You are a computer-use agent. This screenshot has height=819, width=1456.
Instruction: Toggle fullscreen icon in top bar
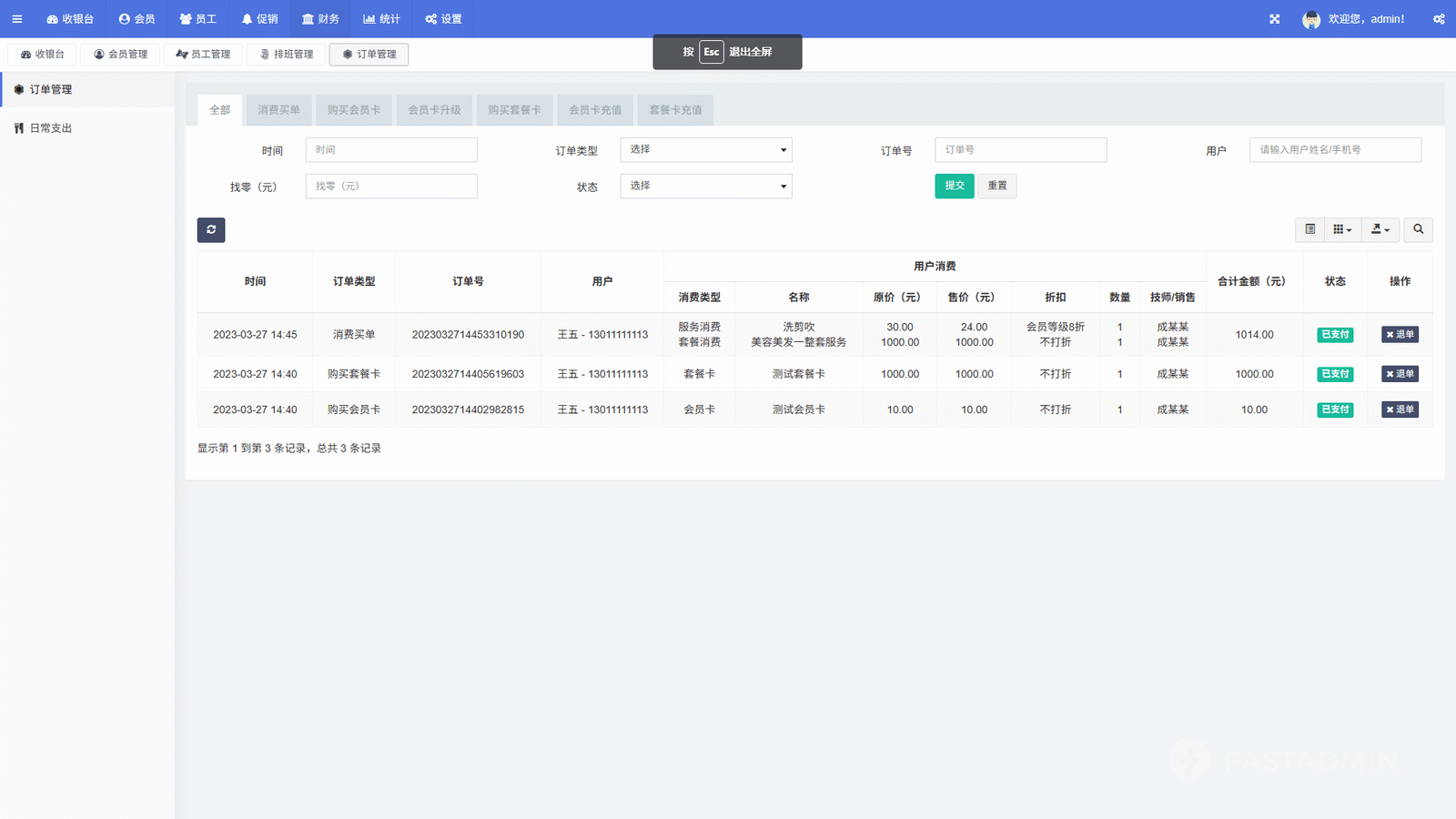1274,19
